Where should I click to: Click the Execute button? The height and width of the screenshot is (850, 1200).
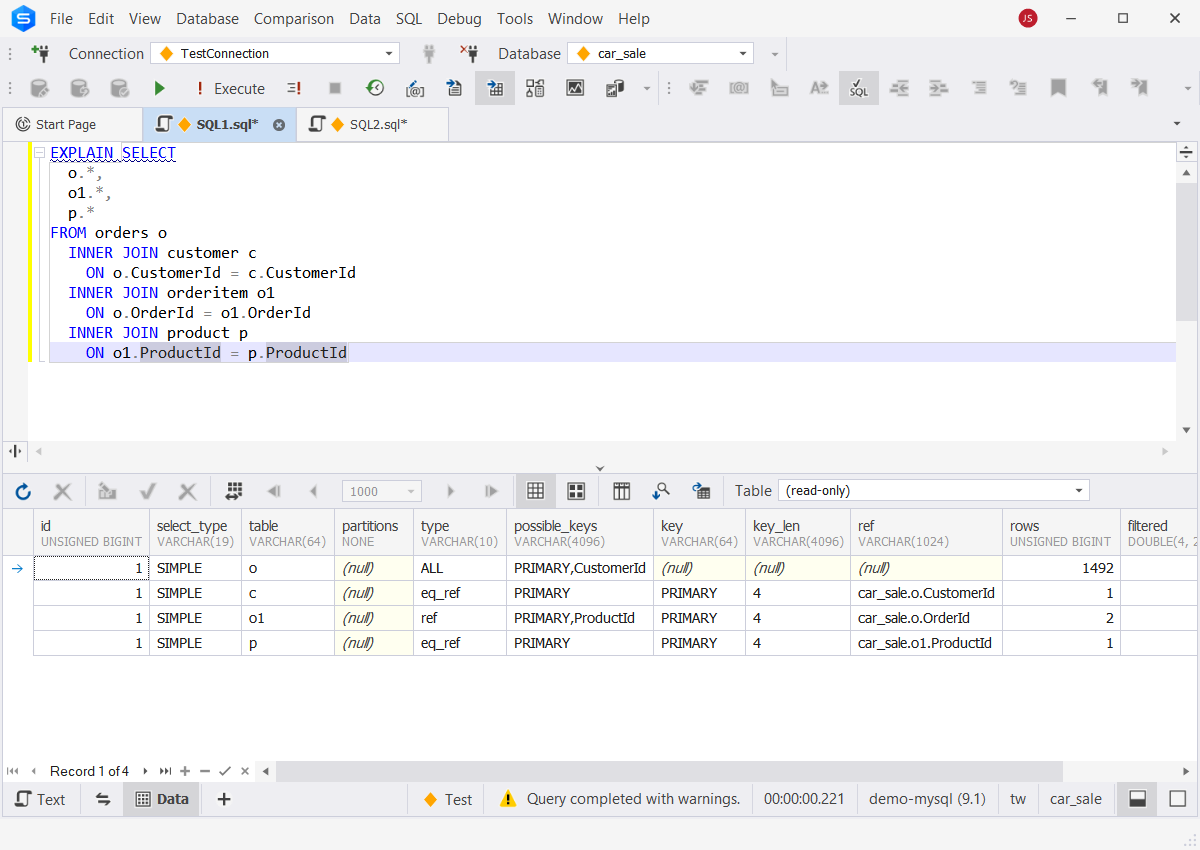231,88
